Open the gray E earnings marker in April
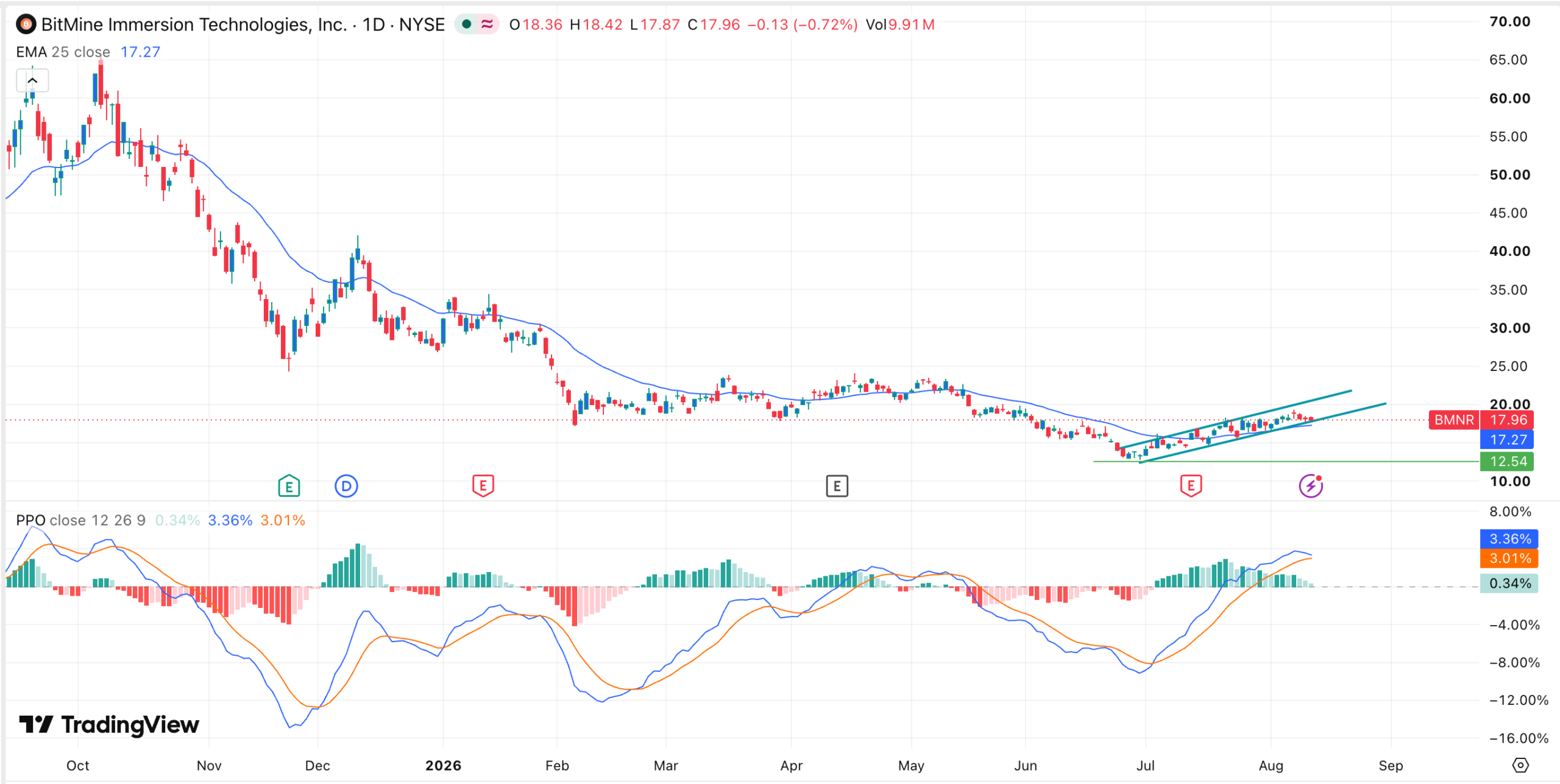 pyautogui.click(x=837, y=486)
